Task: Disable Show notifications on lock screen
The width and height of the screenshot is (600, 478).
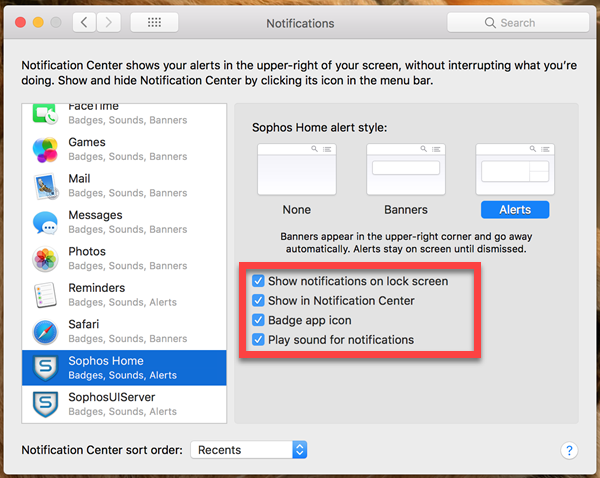Action: pos(259,281)
